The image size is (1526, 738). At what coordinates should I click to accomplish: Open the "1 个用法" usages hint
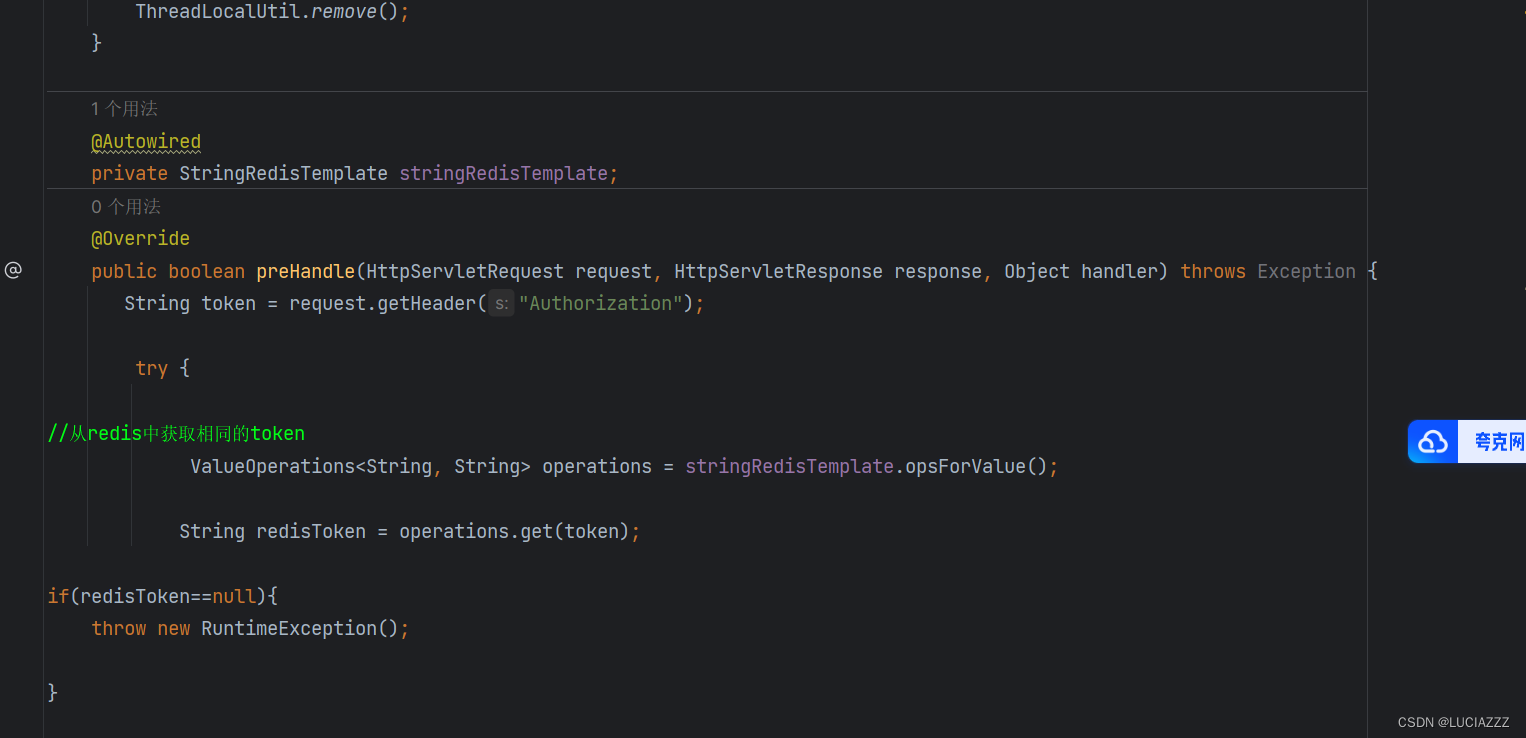click(x=124, y=108)
